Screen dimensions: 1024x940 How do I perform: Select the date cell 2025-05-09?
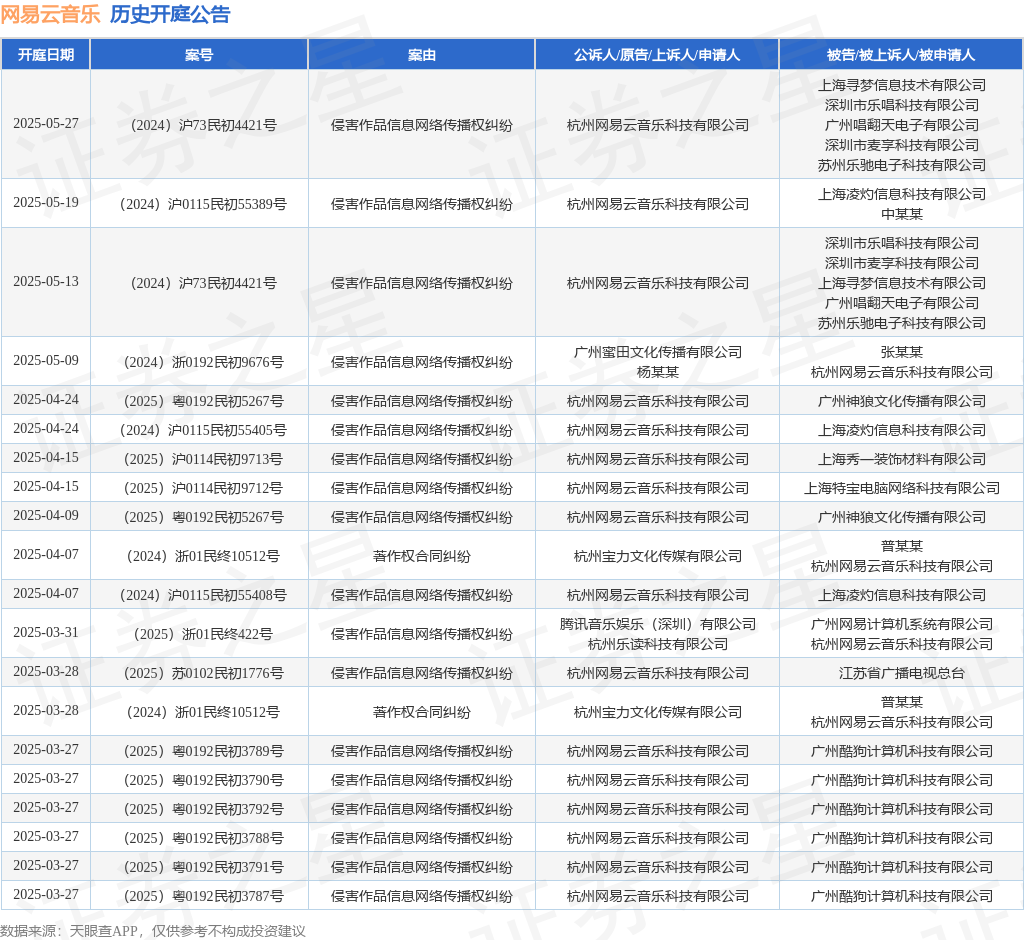(46, 361)
